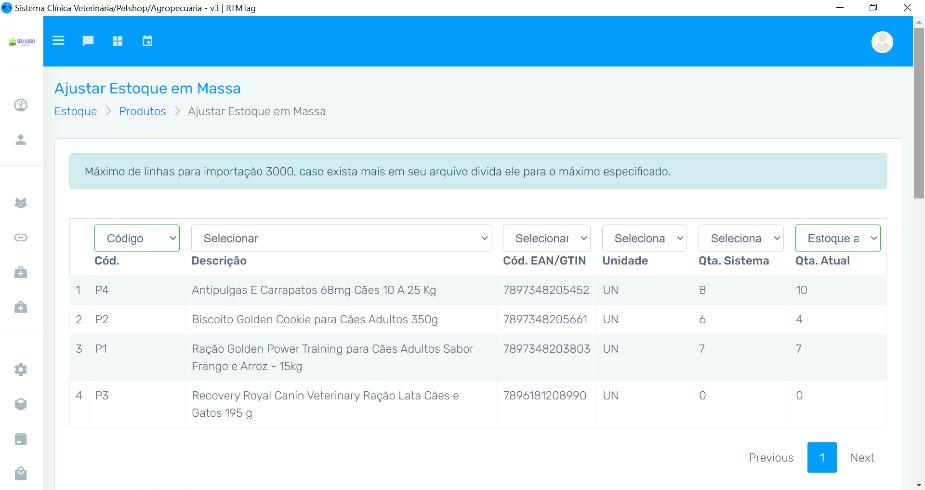
Task: Open the person icon in sidebar
Action: (x=20, y=140)
